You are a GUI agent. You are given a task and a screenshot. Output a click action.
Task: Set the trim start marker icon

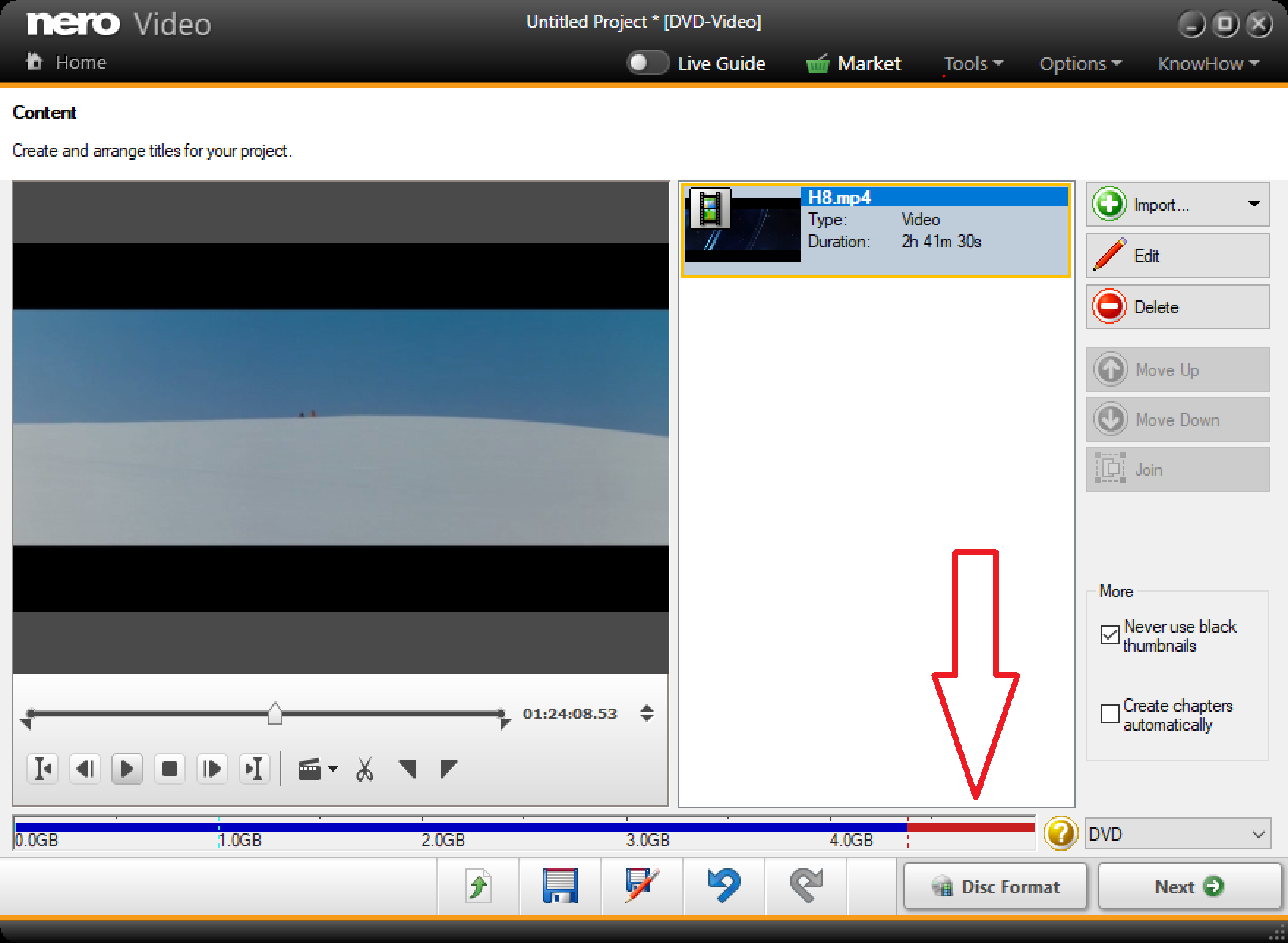(407, 769)
